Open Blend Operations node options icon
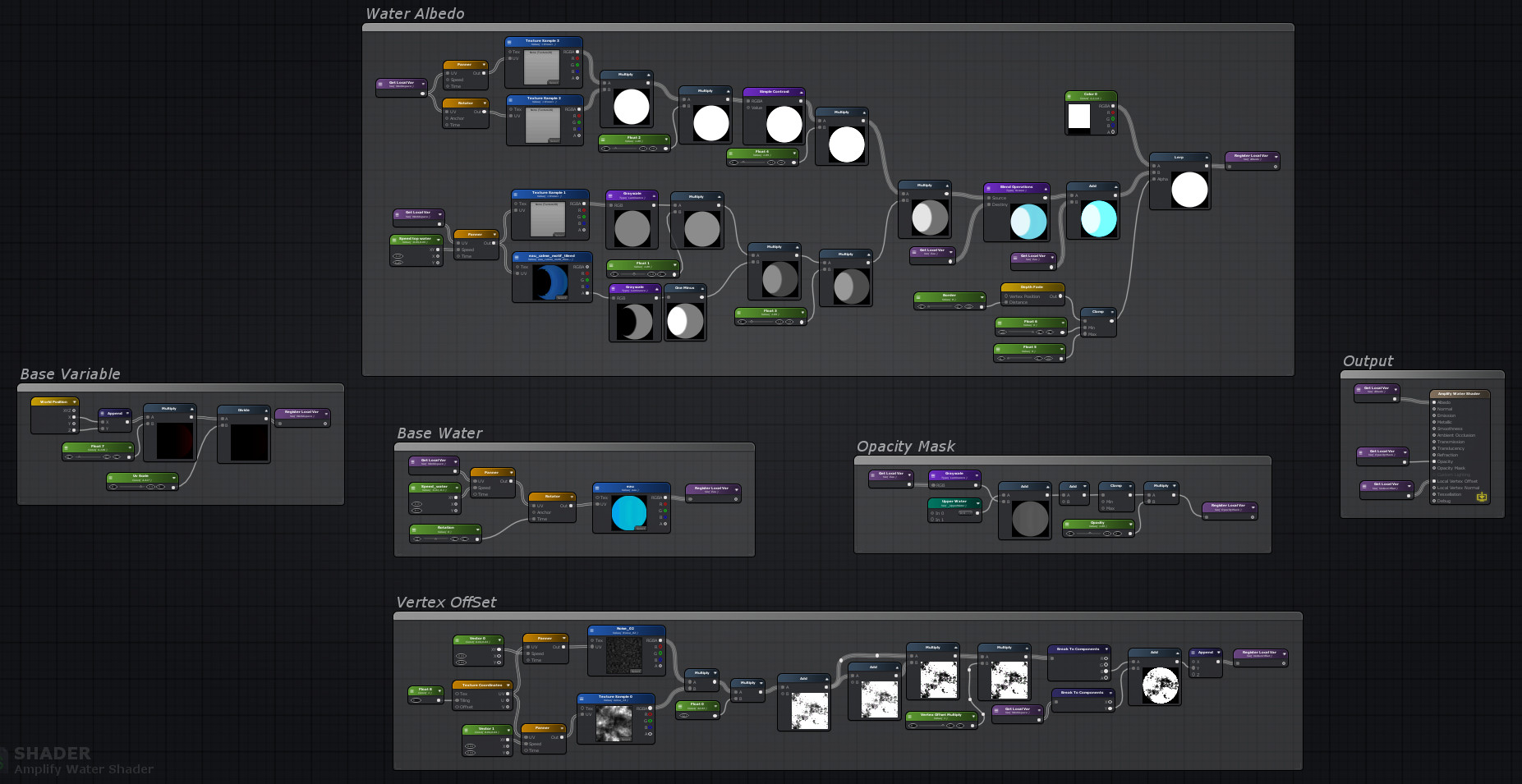1522x784 pixels. pos(988,188)
